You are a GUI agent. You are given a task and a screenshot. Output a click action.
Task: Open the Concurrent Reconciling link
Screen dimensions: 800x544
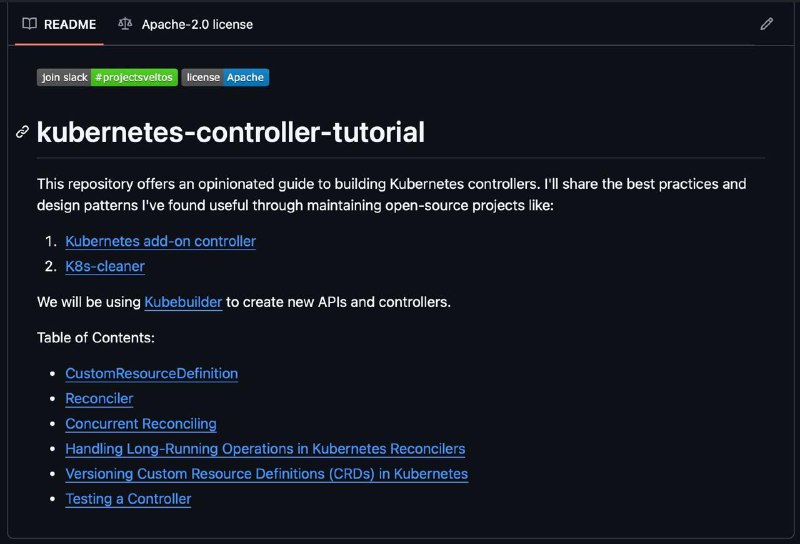click(141, 424)
